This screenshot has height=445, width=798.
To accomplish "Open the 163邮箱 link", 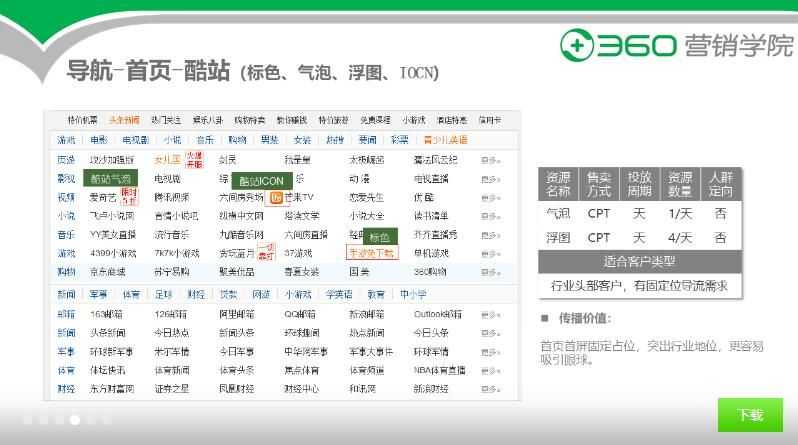I will [106, 315].
